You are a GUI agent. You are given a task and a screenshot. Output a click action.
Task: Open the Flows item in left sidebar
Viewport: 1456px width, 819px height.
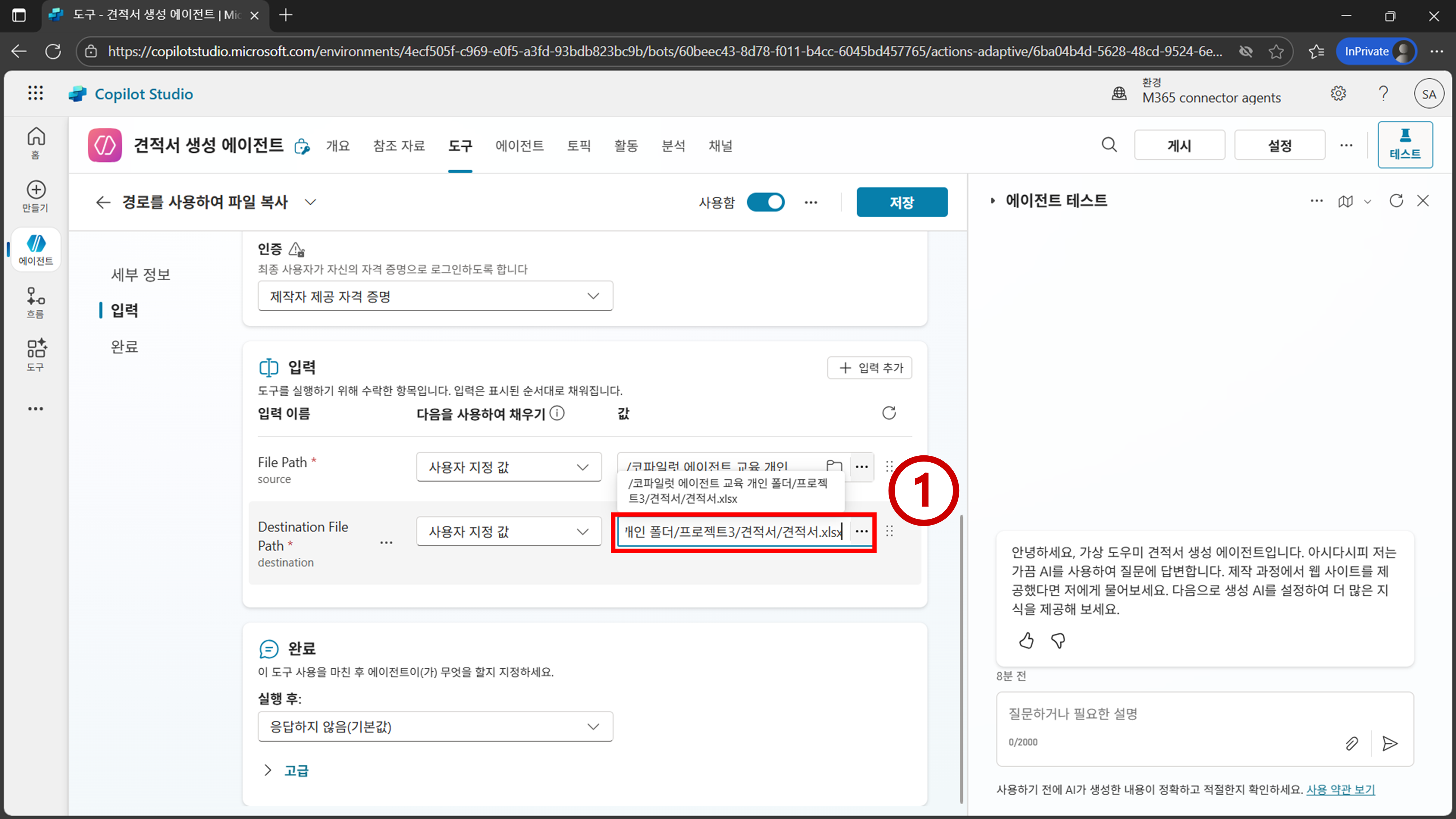coord(36,302)
